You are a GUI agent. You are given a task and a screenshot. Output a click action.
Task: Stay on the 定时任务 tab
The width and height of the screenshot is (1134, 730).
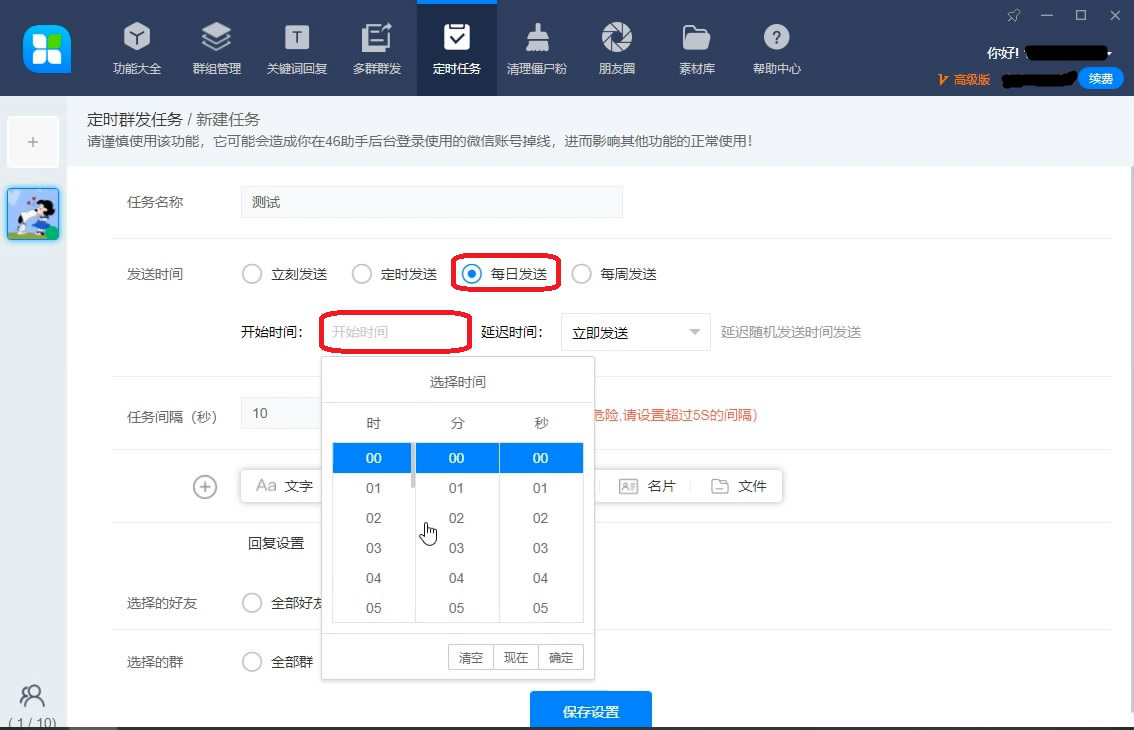coord(456,47)
